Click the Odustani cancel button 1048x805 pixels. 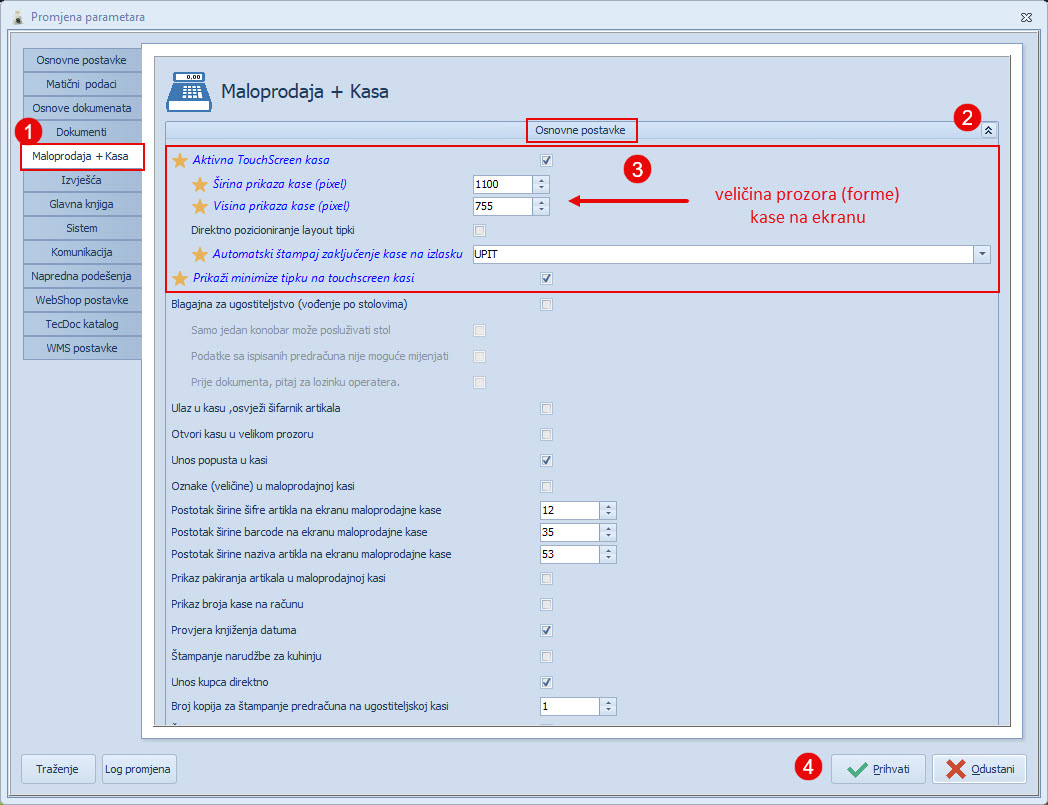(x=980, y=769)
